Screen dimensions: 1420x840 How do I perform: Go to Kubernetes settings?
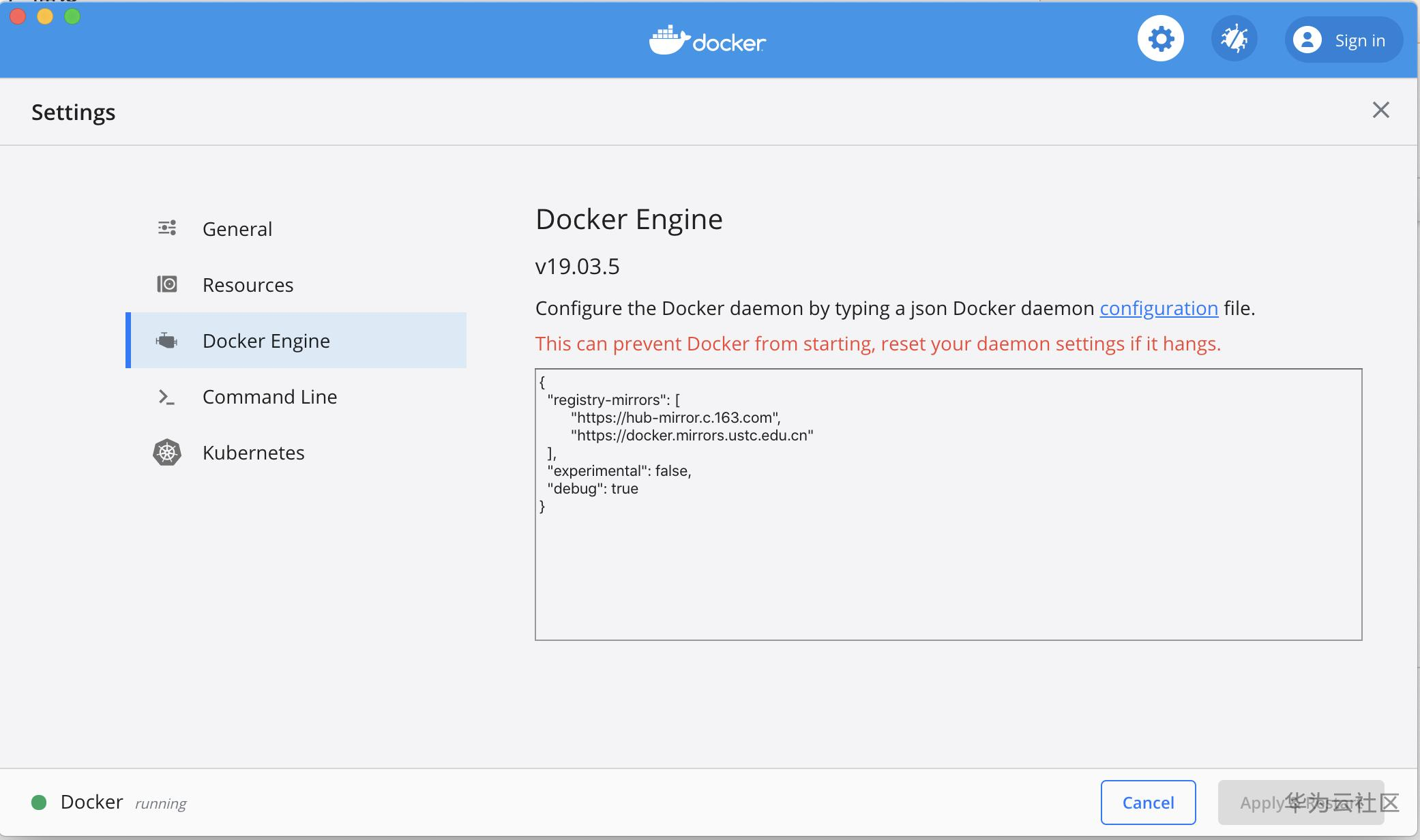253,453
